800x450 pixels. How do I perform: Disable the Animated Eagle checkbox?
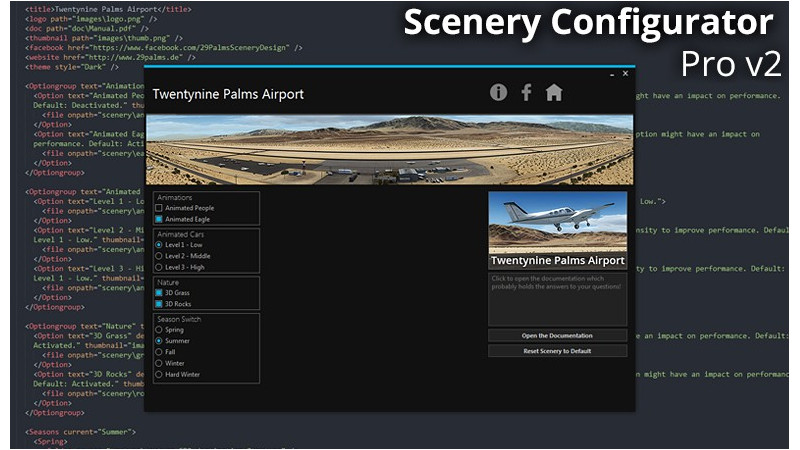pos(159,219)
